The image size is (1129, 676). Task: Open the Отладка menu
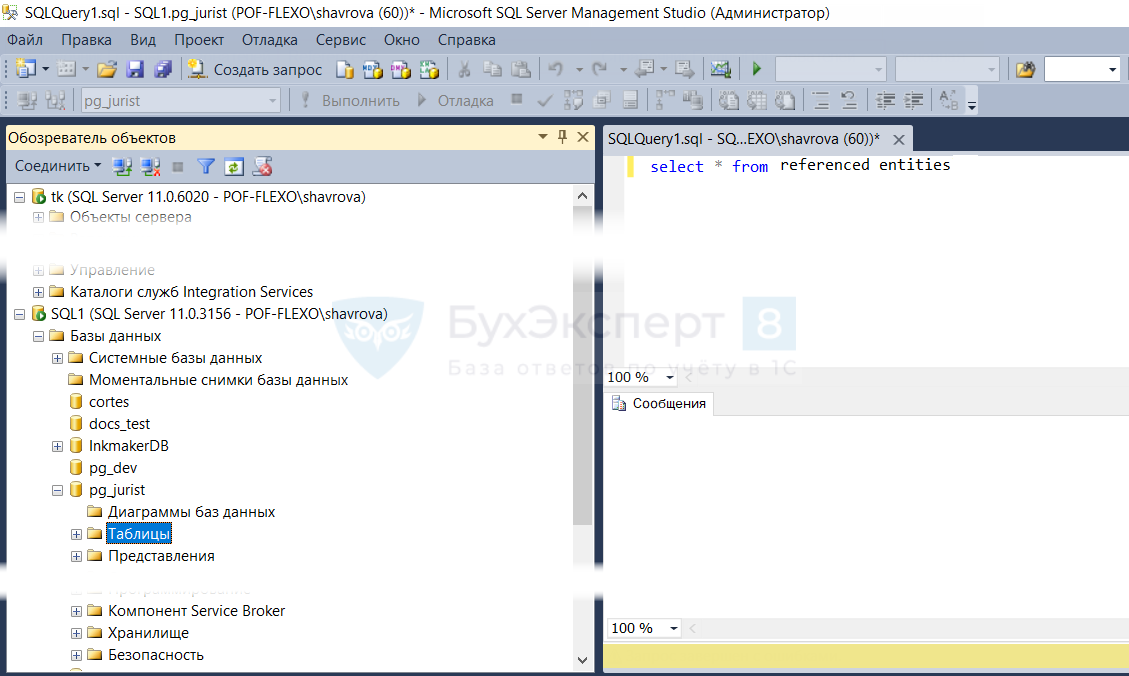(270, 40)
